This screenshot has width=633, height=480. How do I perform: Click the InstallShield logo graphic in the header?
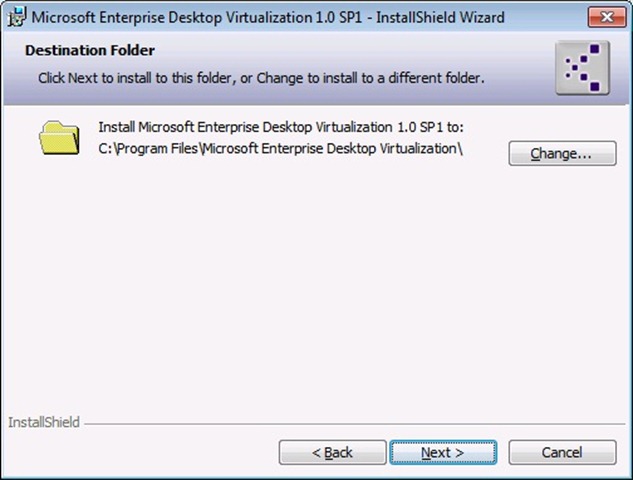582,68
